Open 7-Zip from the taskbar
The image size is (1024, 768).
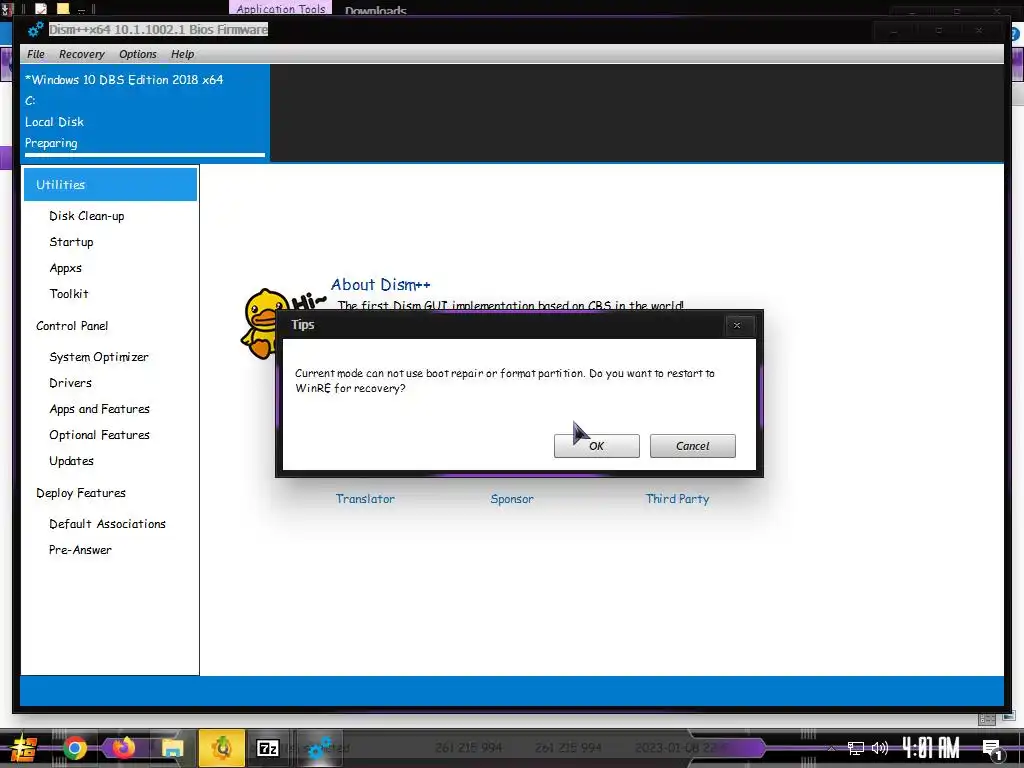(x=268, y=748)
